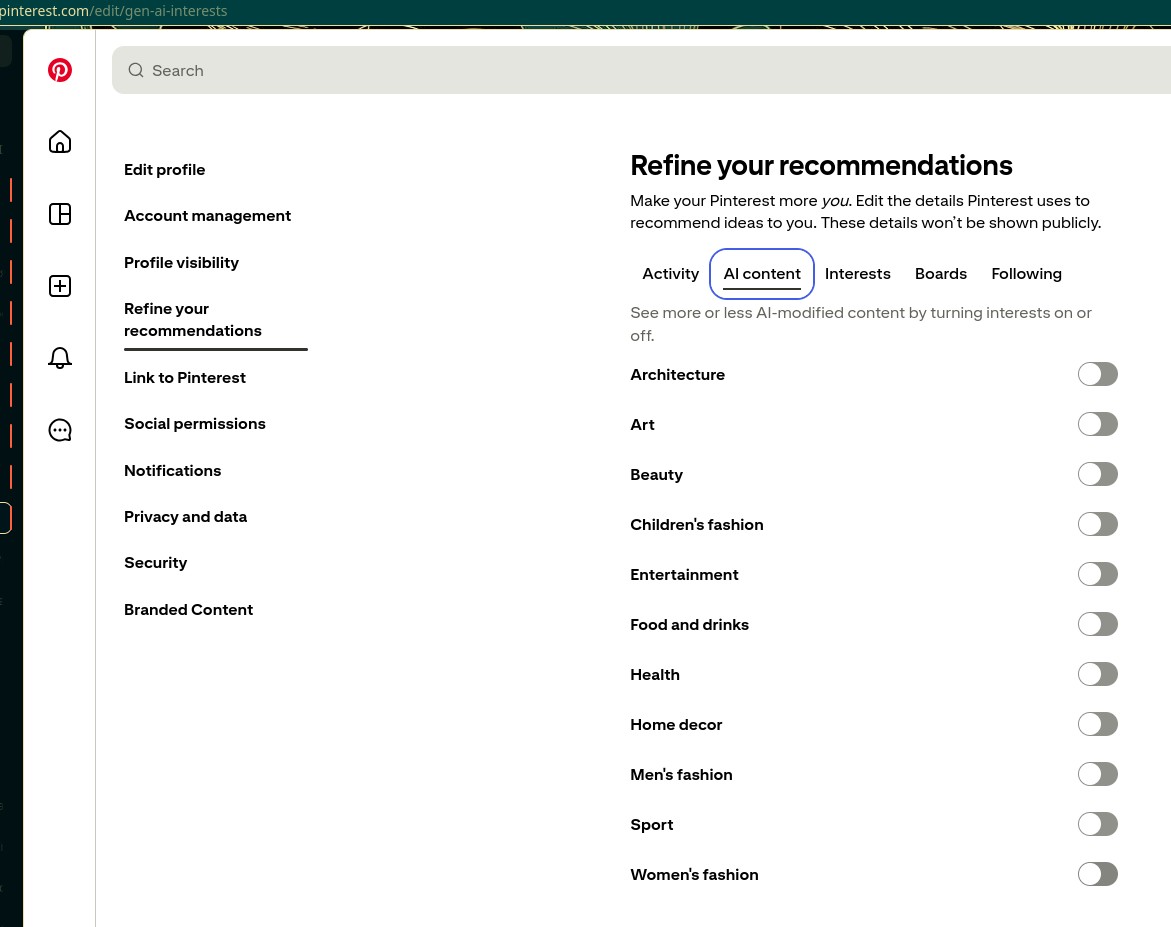Open the Pinterest logo home link

[x=60, y=70]
